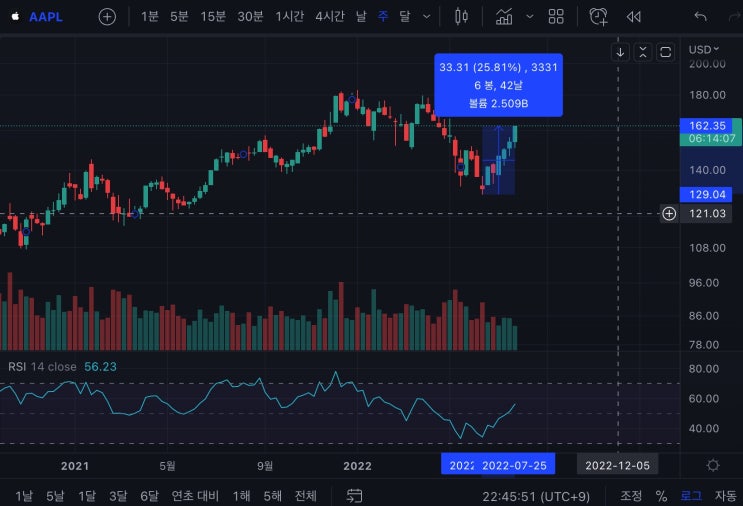This screenshot has height=506, width=743.
Task: Toggle the percent scale
Action: 661,496
